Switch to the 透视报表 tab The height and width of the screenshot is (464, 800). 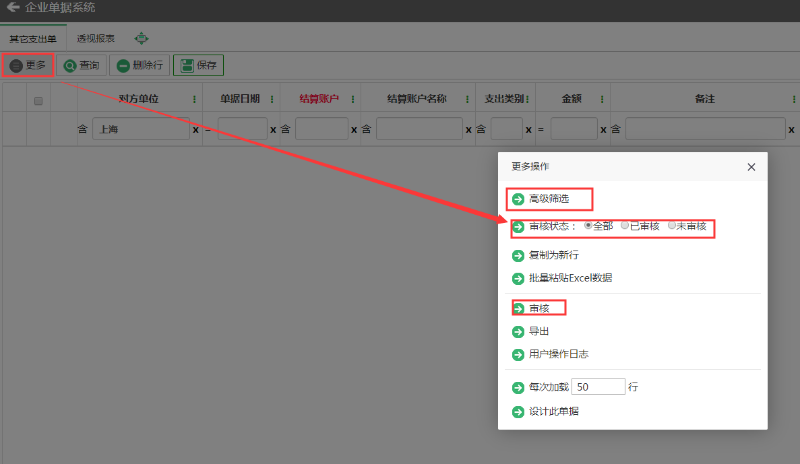tap(96, 38)
